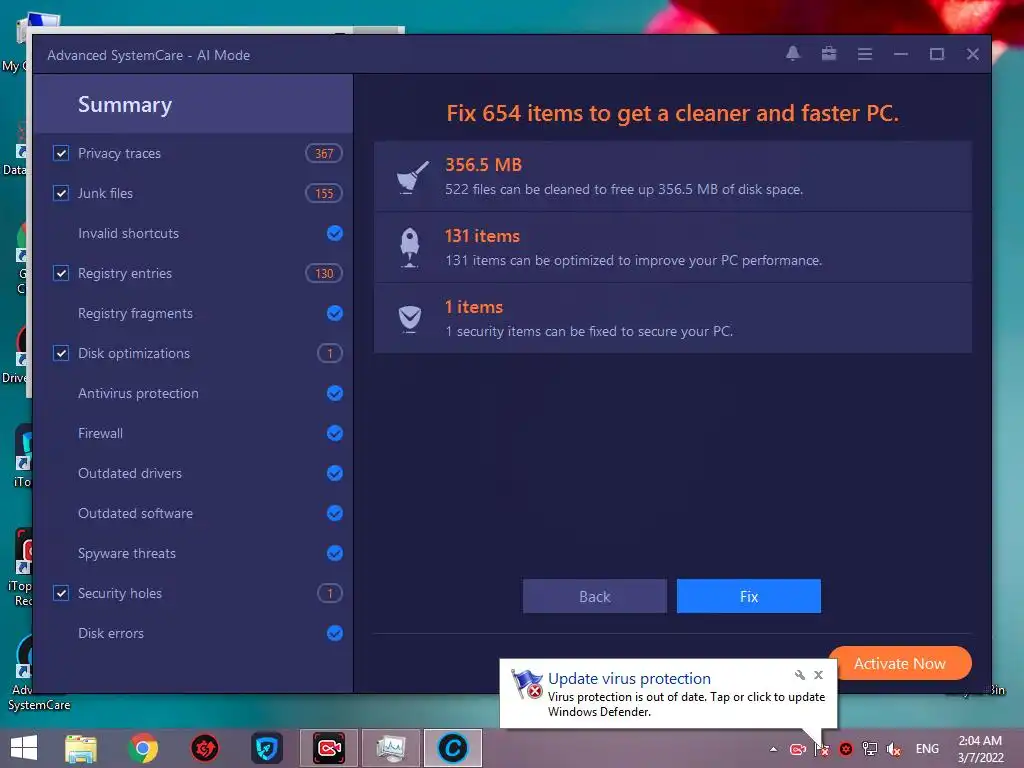Select the Privacy traces category
The height and width of the screenshot is (768, 1024).
tap(120, 153)
